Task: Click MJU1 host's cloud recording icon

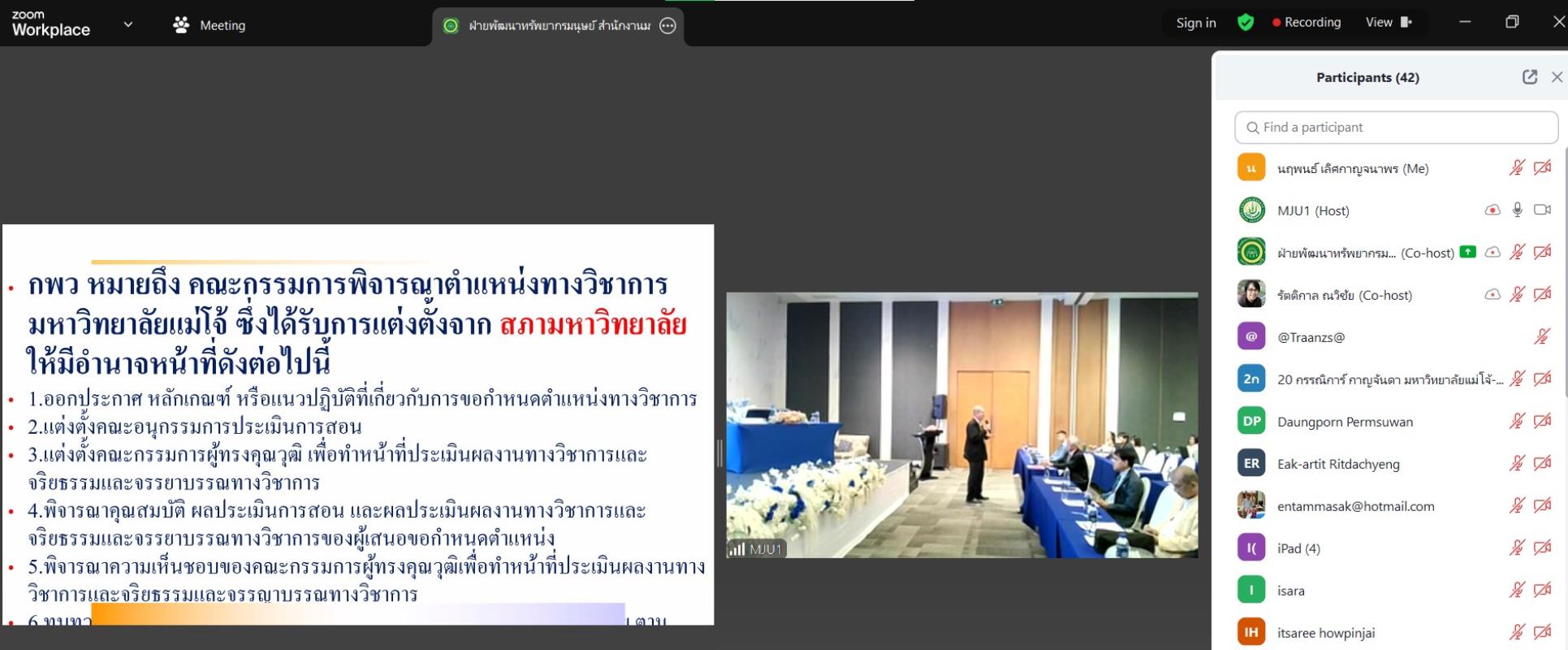Action: 1492,210
